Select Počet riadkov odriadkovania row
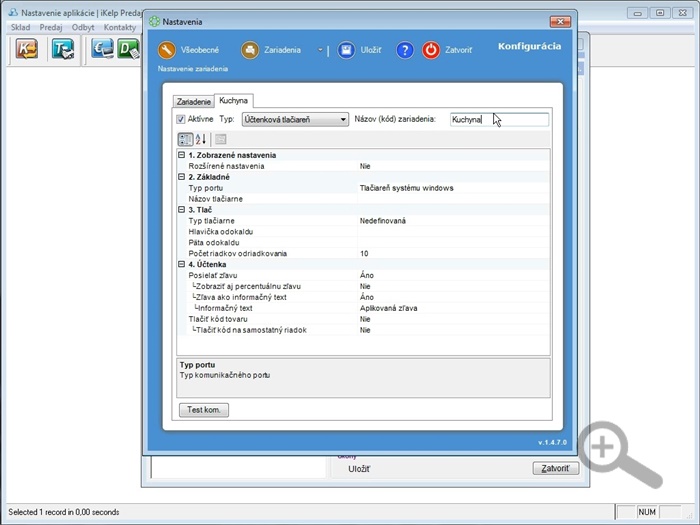The width and height of the screenshot is (700, 525). [x=363, y=254]
